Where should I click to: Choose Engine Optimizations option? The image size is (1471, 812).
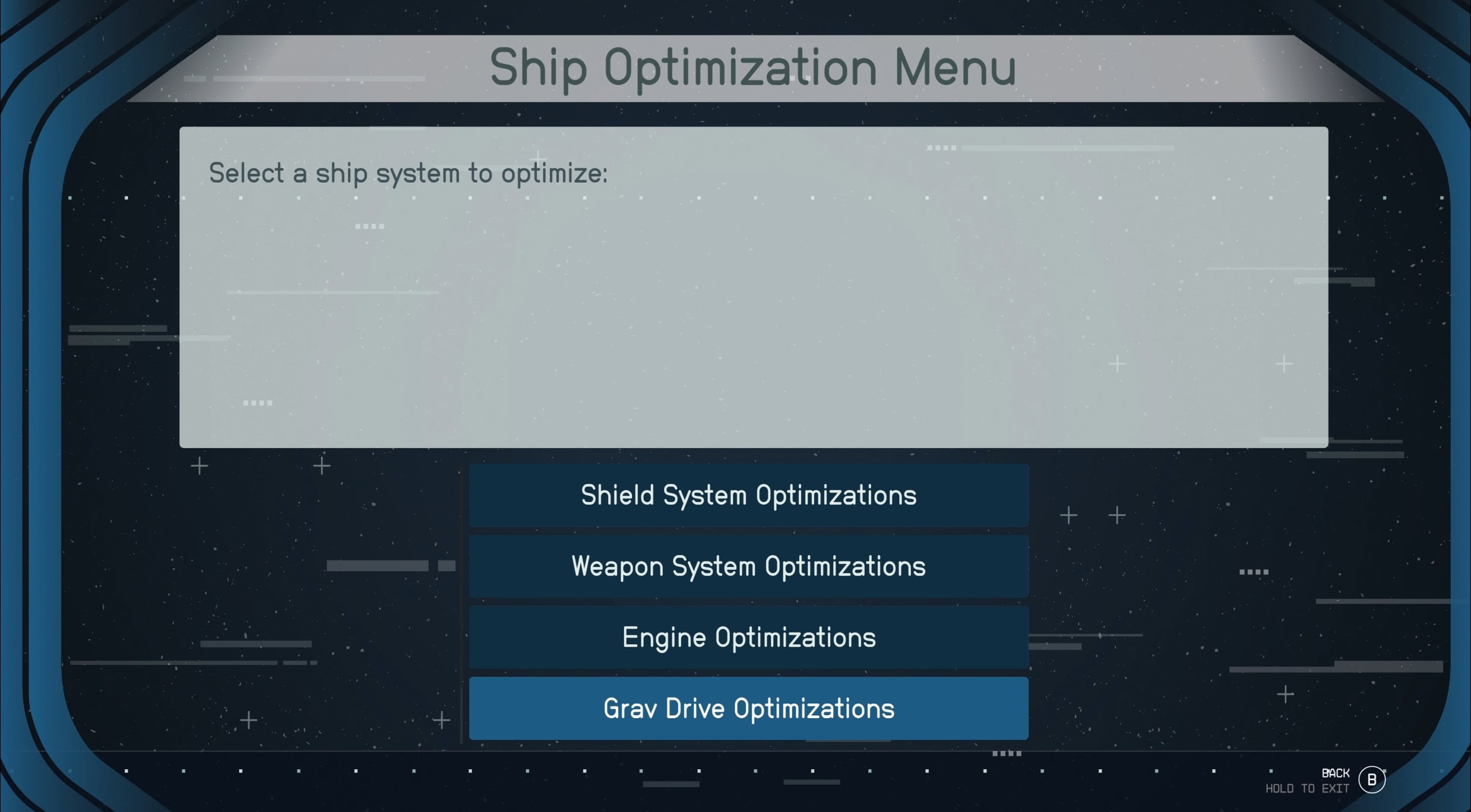[x=748, y=637]
